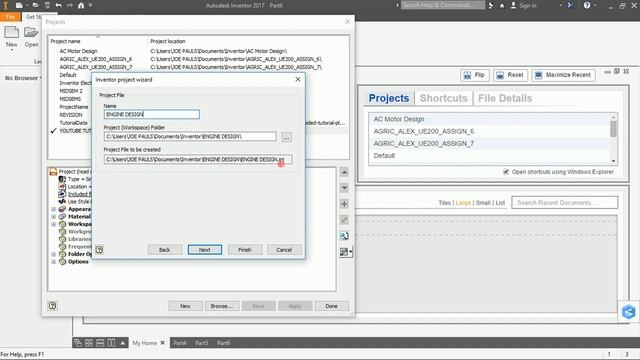Screen dimensions: 640x360
Task: Click Sign In in the title bar
Action: coord(524,5)
